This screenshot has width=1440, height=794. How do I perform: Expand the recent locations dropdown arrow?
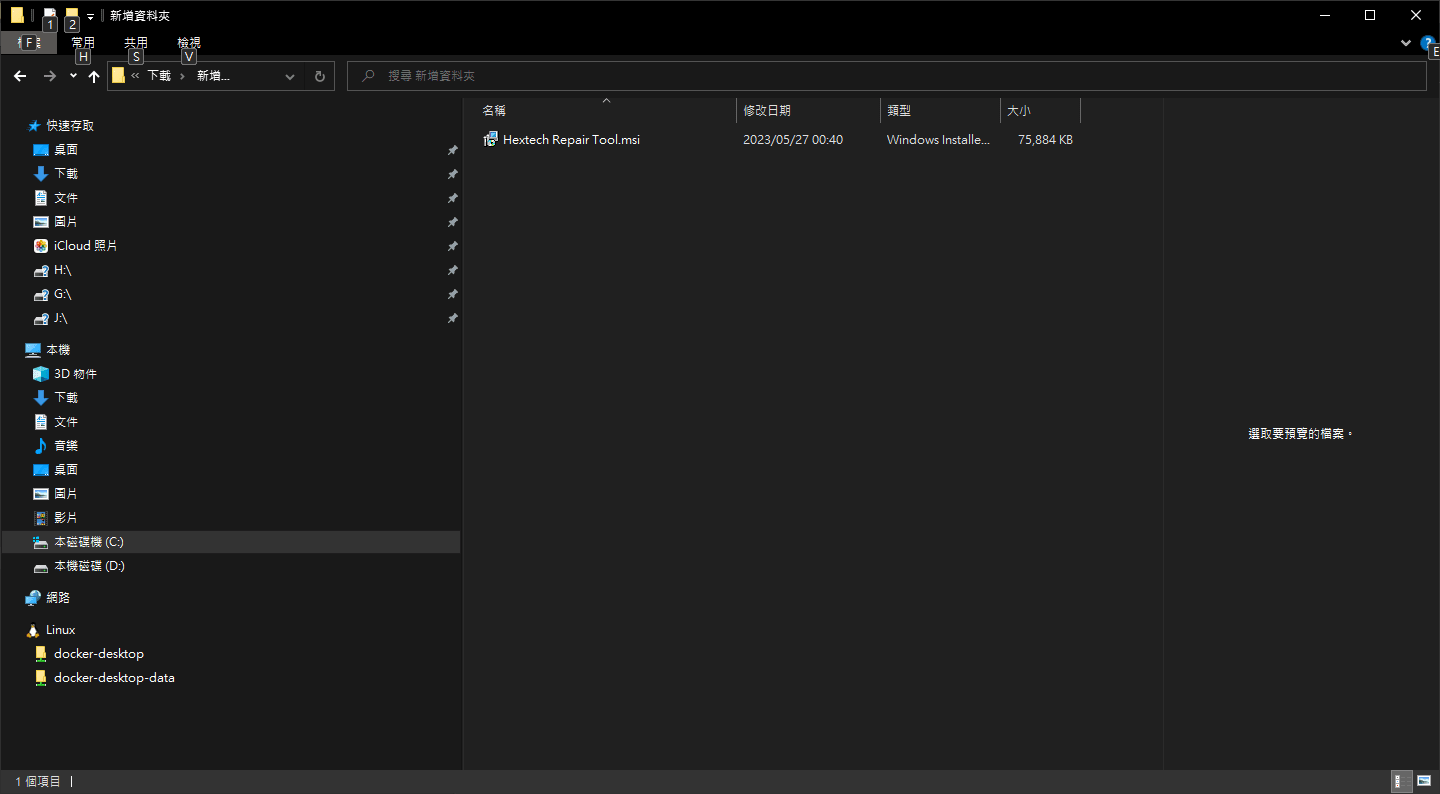tap(73, 76)
